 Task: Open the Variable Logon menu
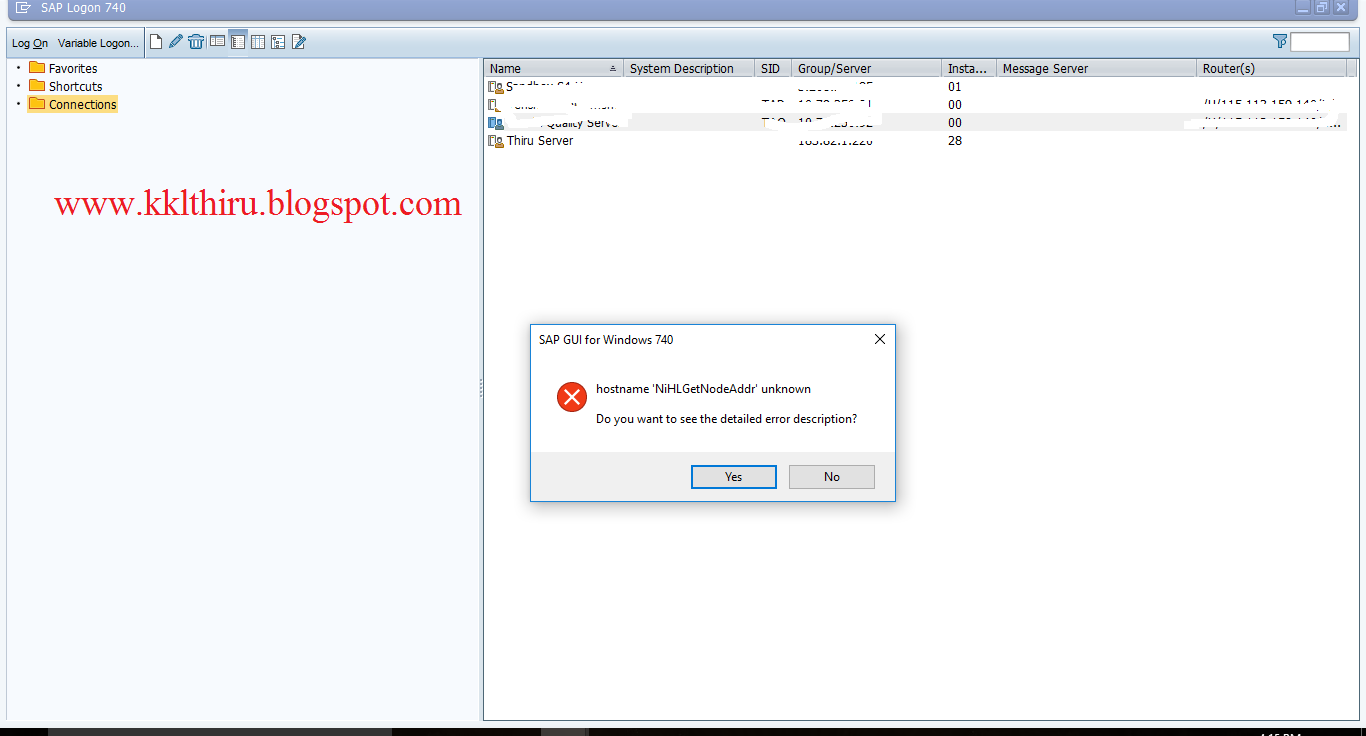pyautogui.click(x=97, y=43)
